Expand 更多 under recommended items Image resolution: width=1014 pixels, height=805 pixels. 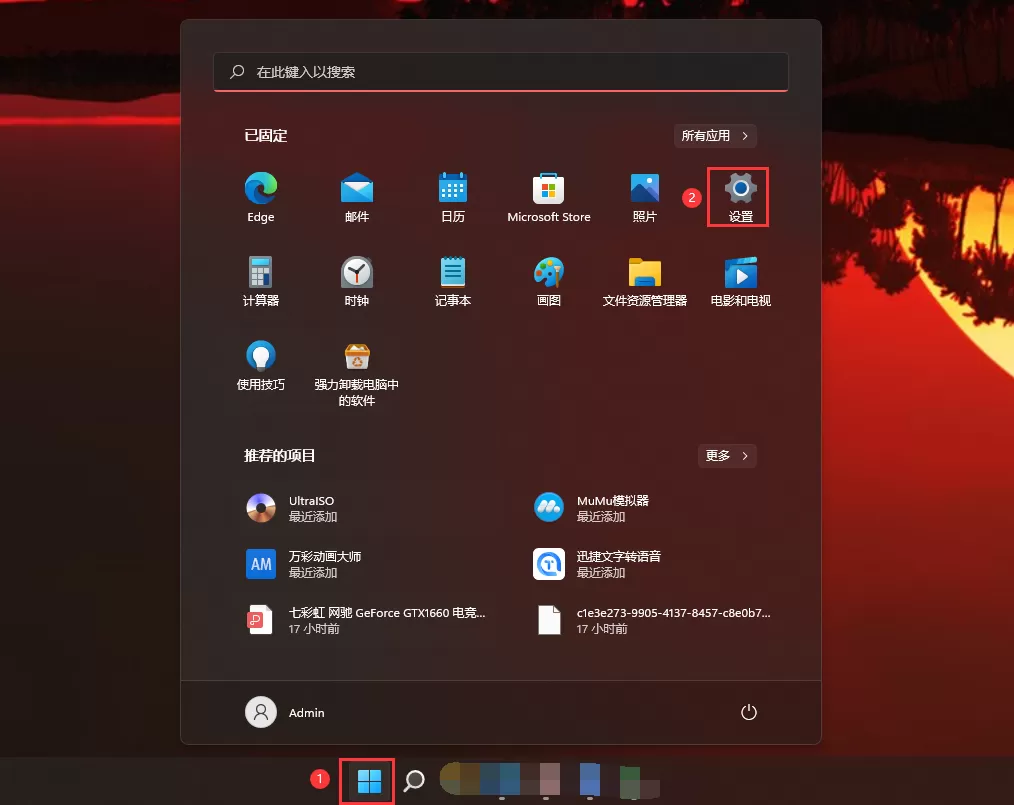click(727, 456)
